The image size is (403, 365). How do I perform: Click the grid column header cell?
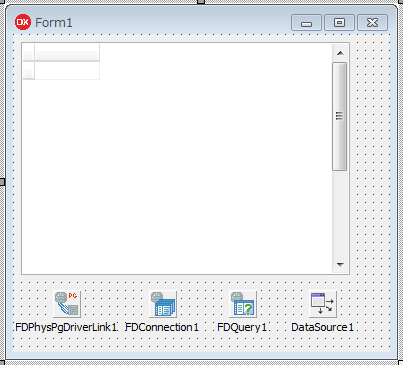pyautogui.click(x=67, y=53)
